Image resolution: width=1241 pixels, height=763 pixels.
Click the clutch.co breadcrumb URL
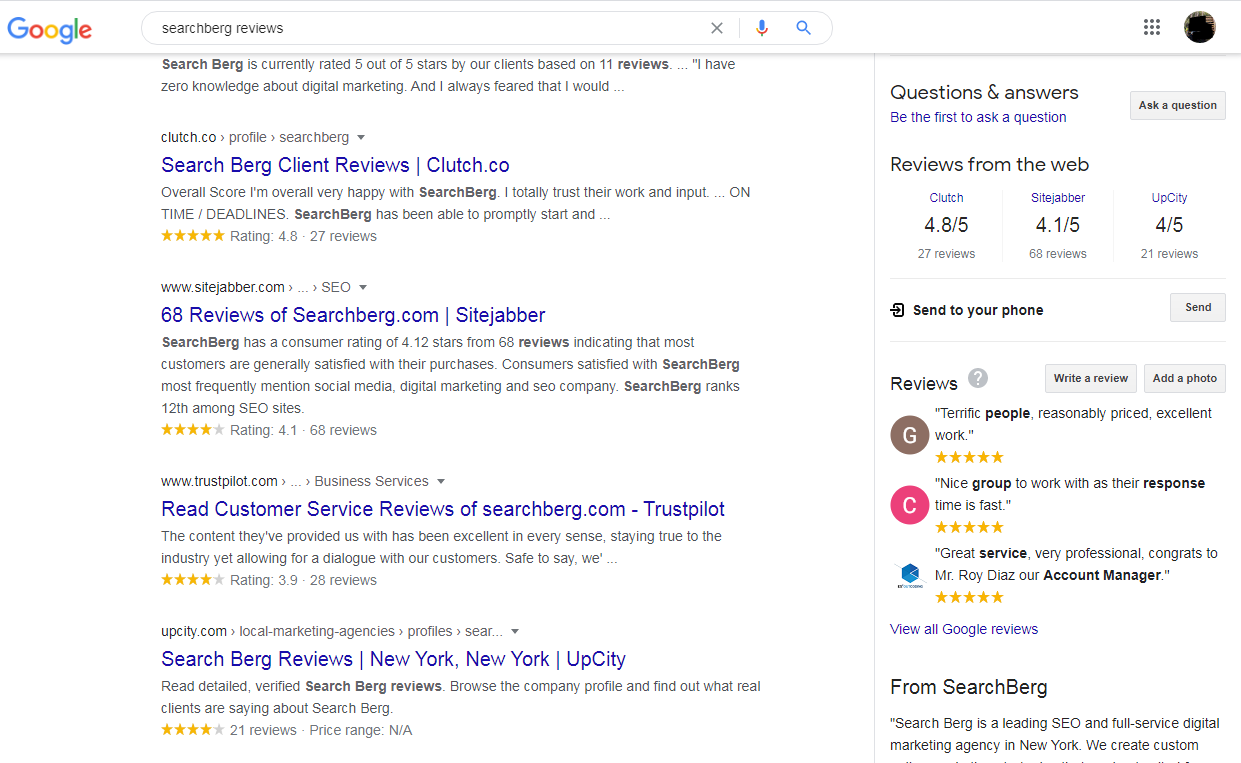(x=255, y=137)
